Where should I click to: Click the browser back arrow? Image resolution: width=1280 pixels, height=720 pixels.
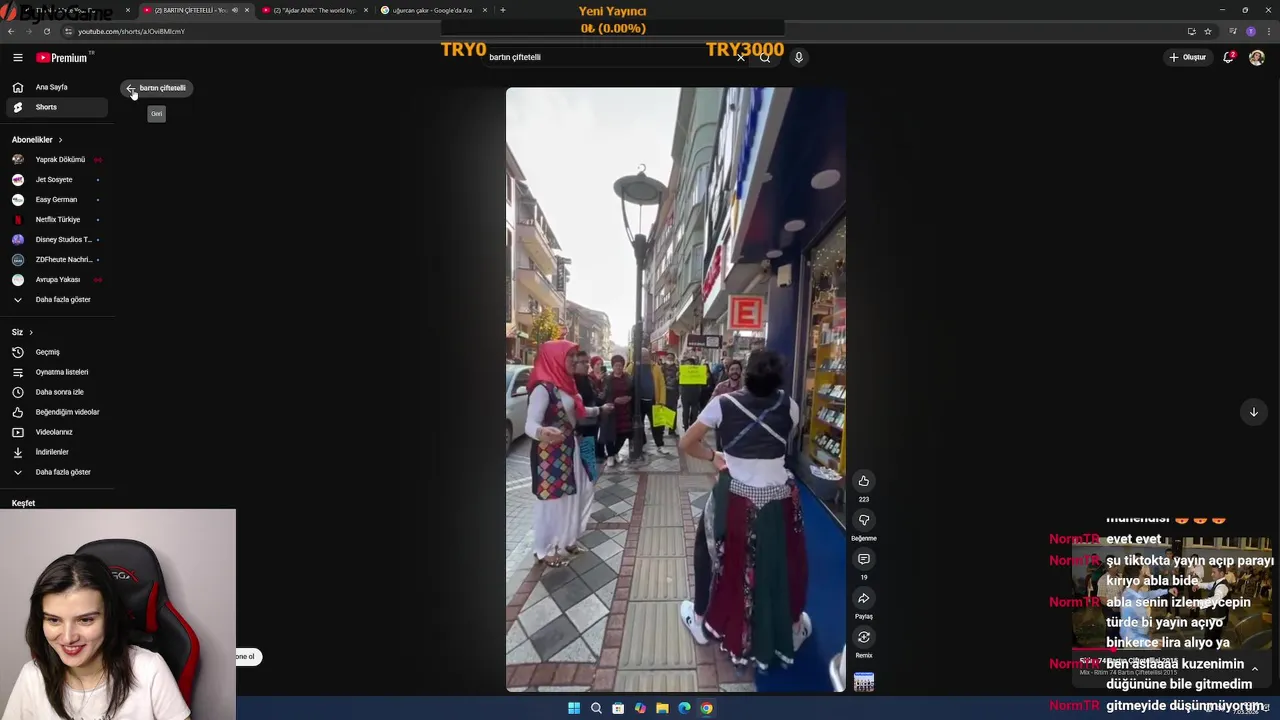pos(11,31)
